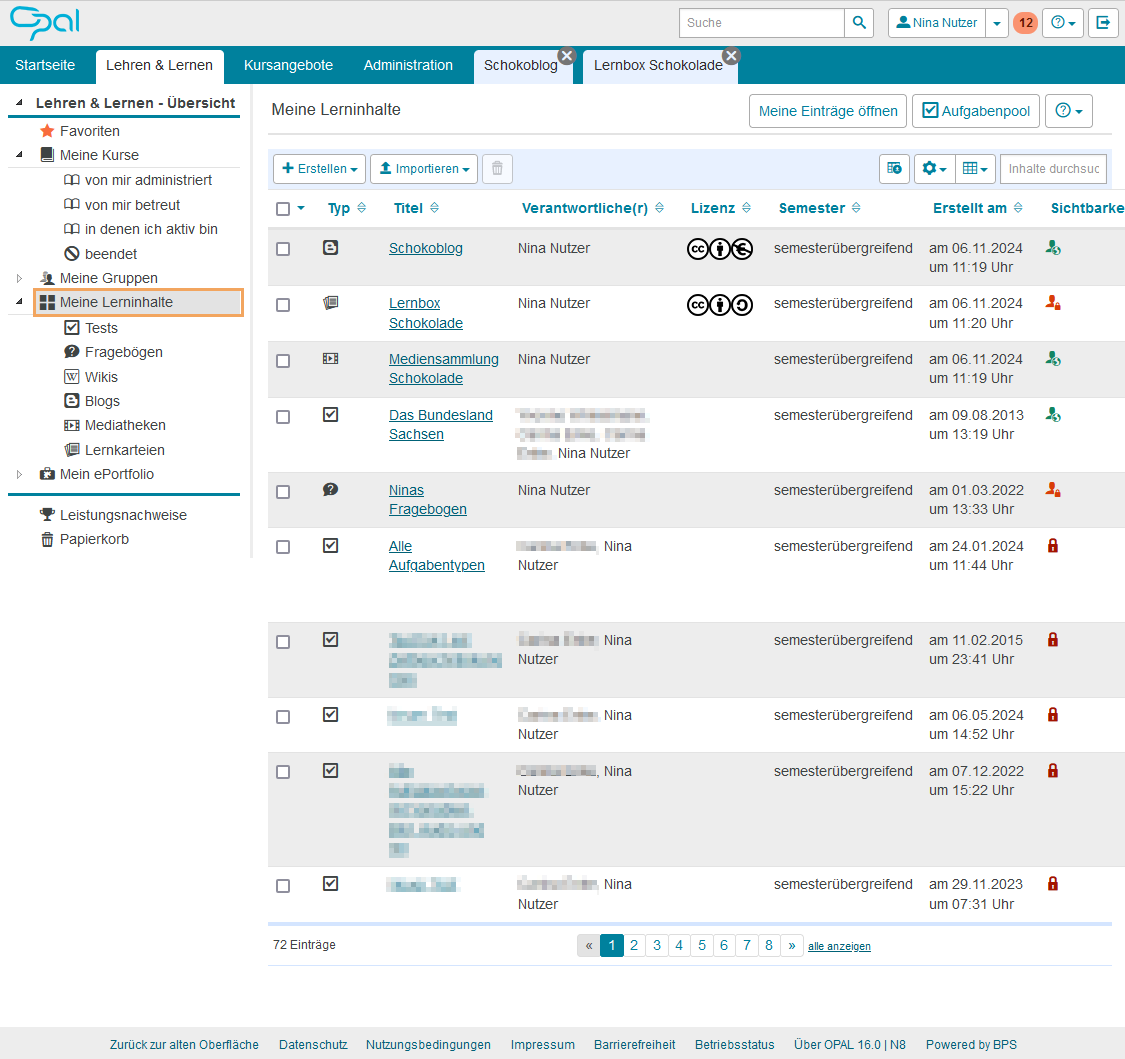
Task: Open the user menu dropdown arrow
Action: pyautogui.click(x=997, y=23)
